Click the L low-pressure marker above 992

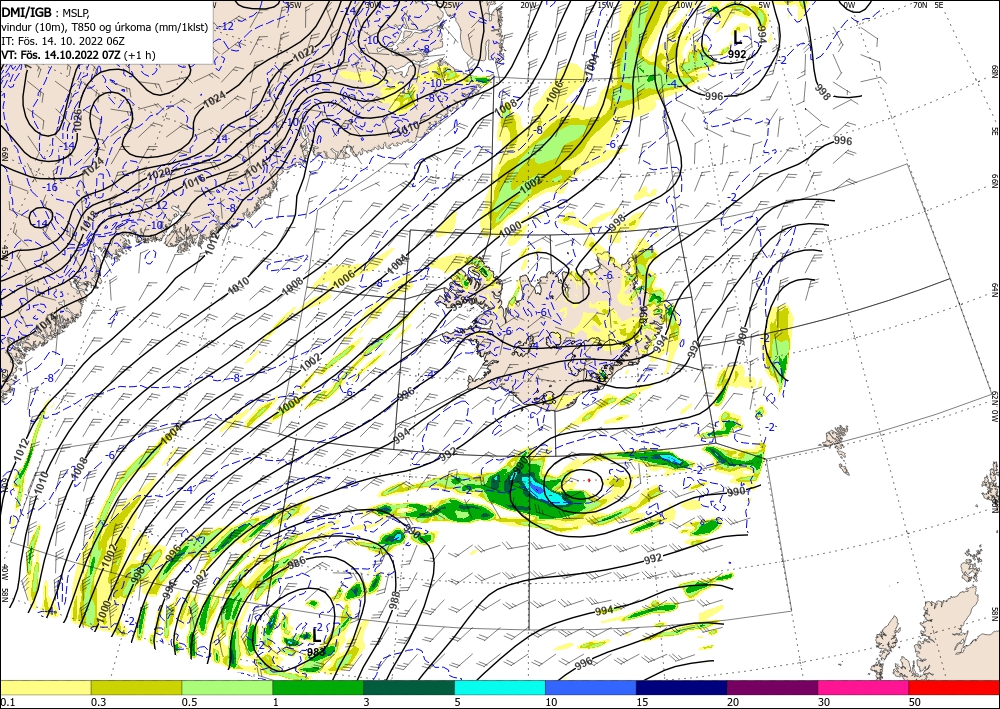pyautogui.click(x=737, y=38)
